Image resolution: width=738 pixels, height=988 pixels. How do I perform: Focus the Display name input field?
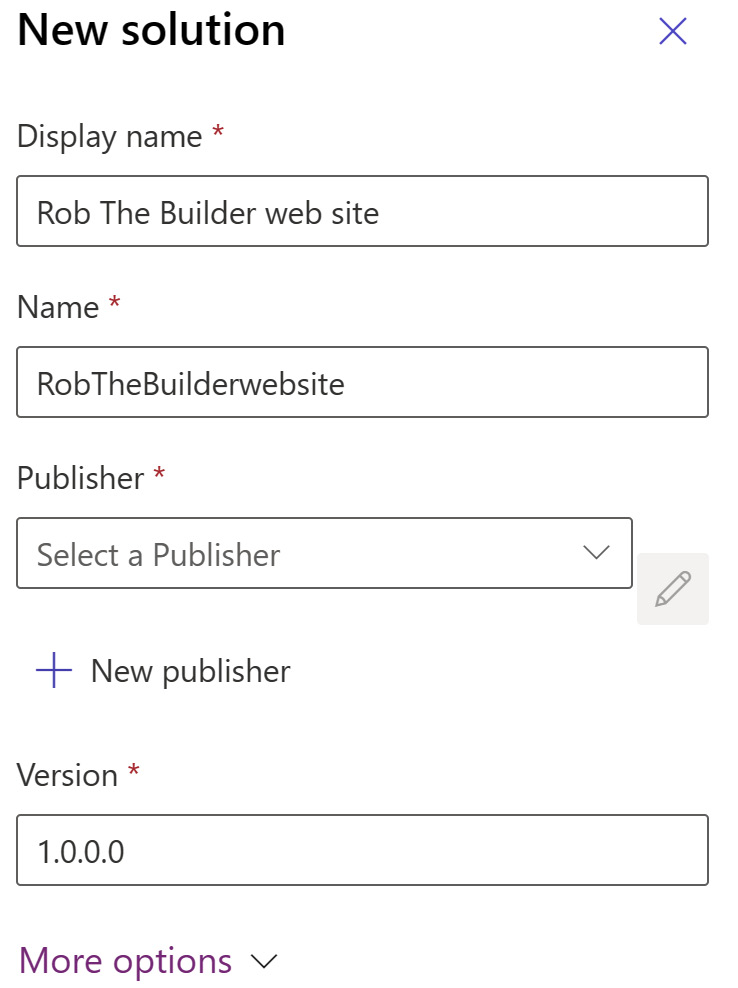362,211
